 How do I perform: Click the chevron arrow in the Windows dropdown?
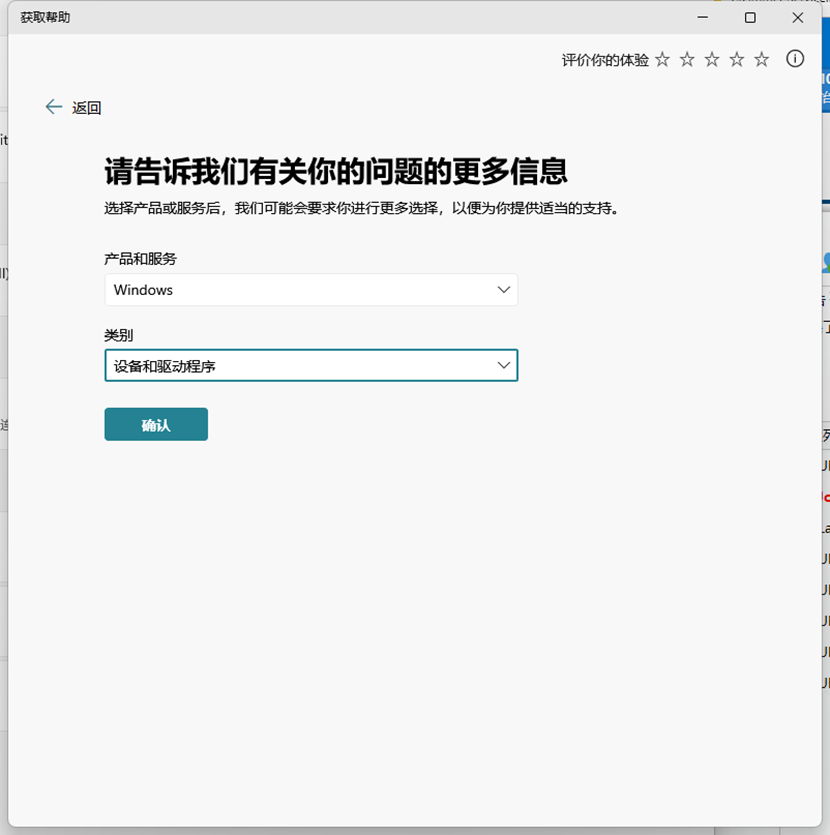coord(503,290)
